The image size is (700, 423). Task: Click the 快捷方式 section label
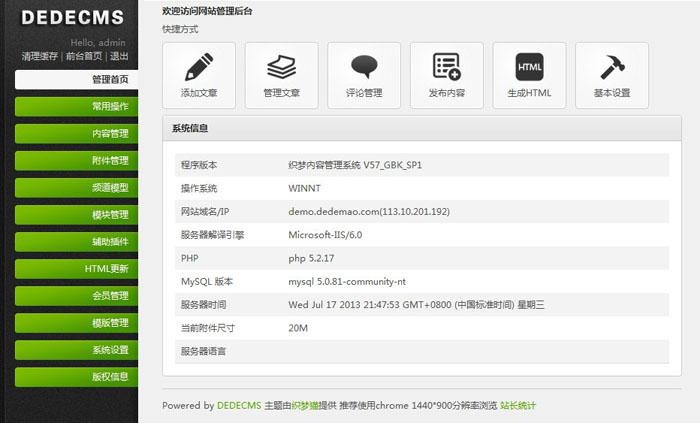[180, 29]
